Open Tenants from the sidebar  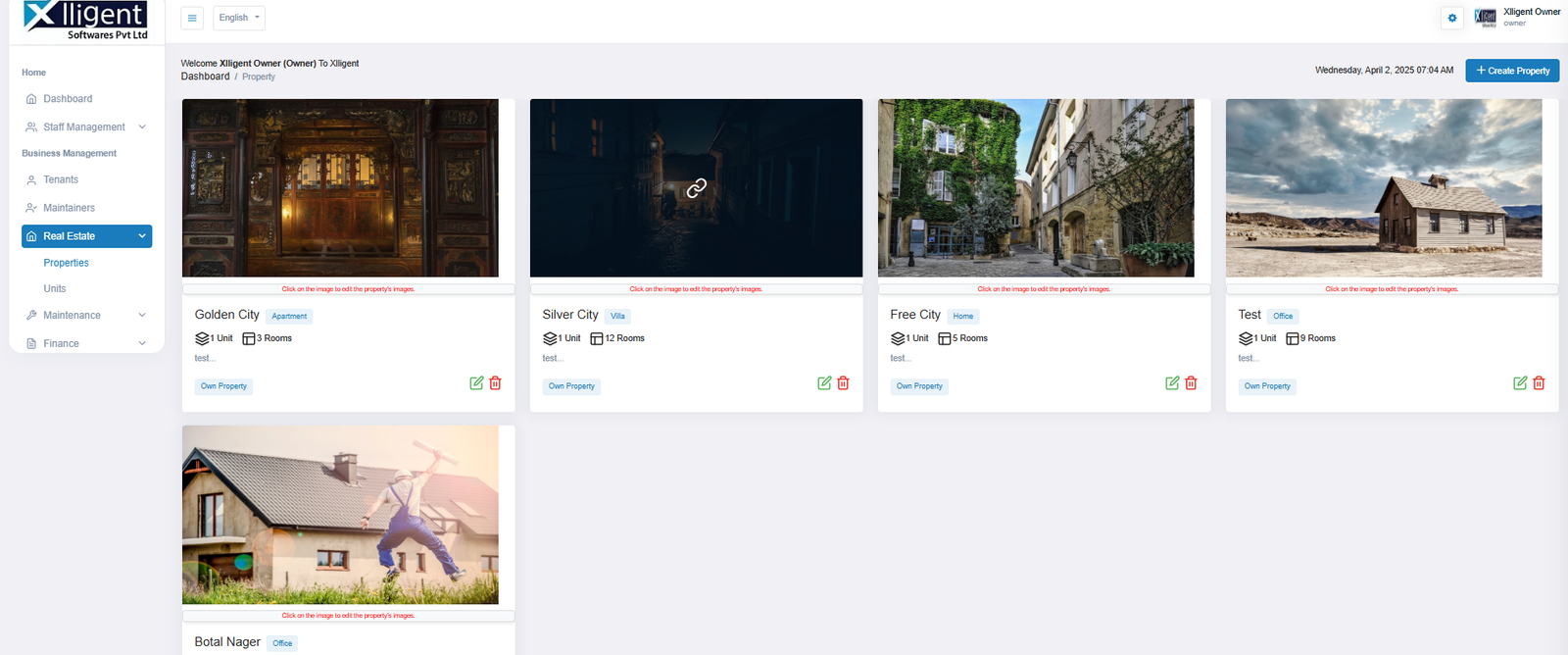click(61, 179)
